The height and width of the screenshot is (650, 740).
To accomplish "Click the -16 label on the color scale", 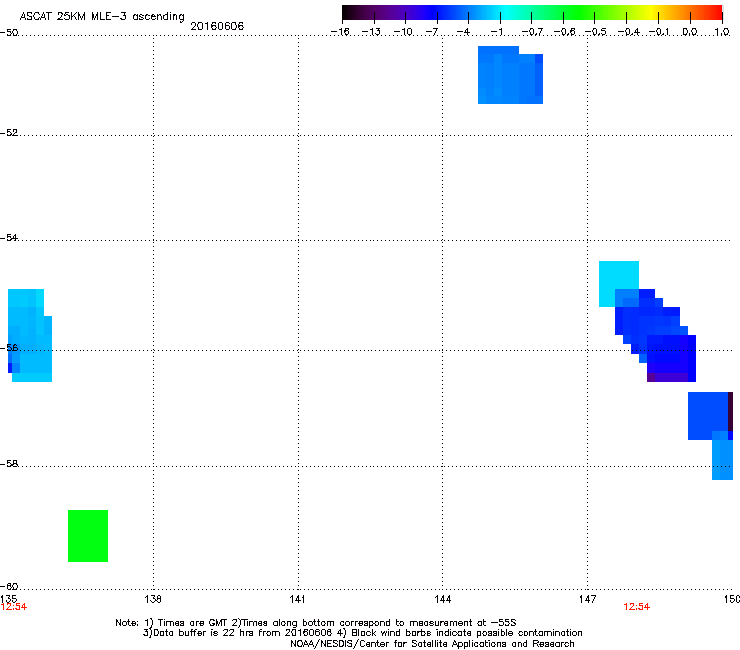I will (340, 32).
